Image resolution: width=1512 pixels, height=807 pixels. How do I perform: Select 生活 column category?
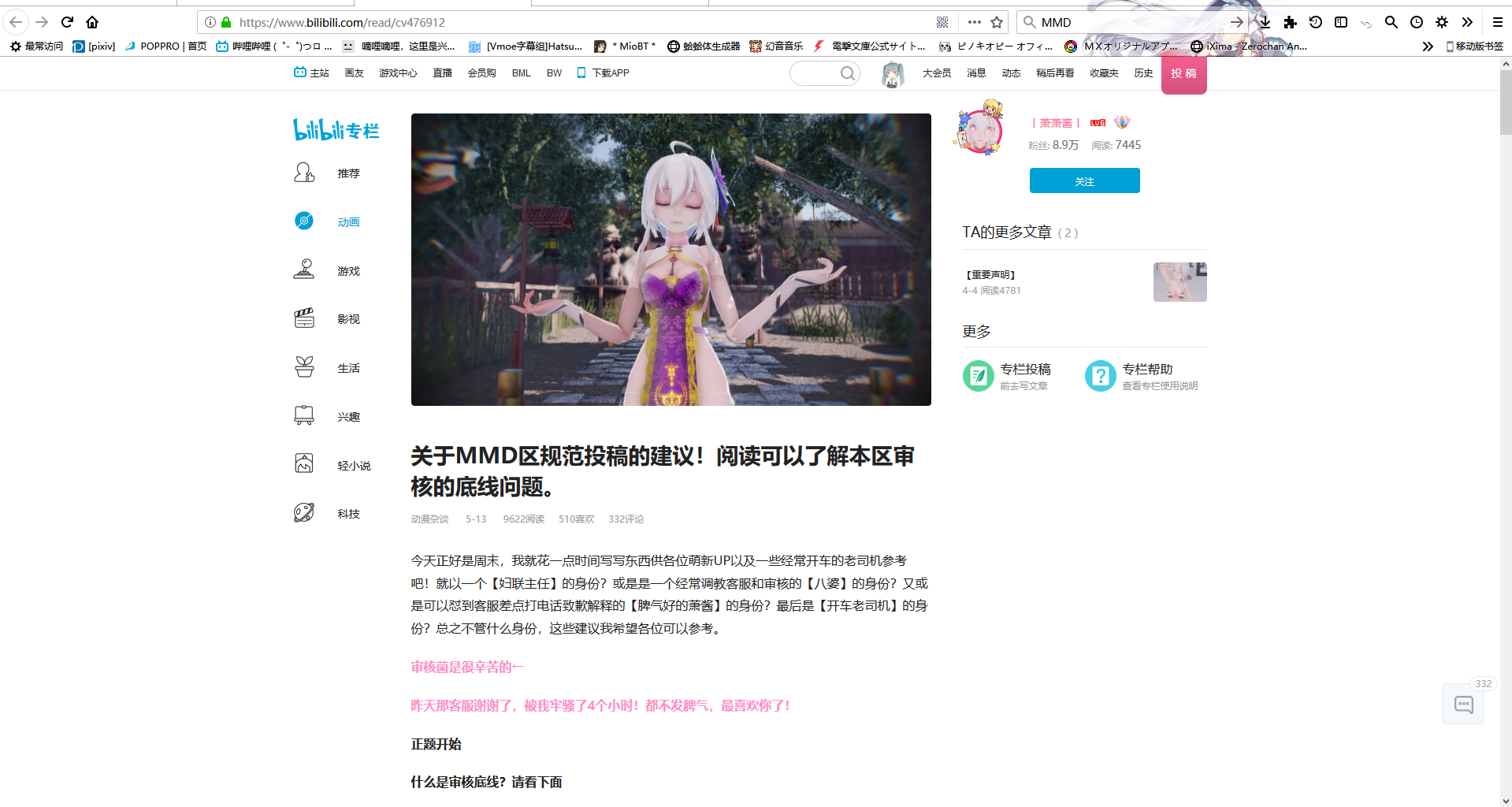point(327,367)
